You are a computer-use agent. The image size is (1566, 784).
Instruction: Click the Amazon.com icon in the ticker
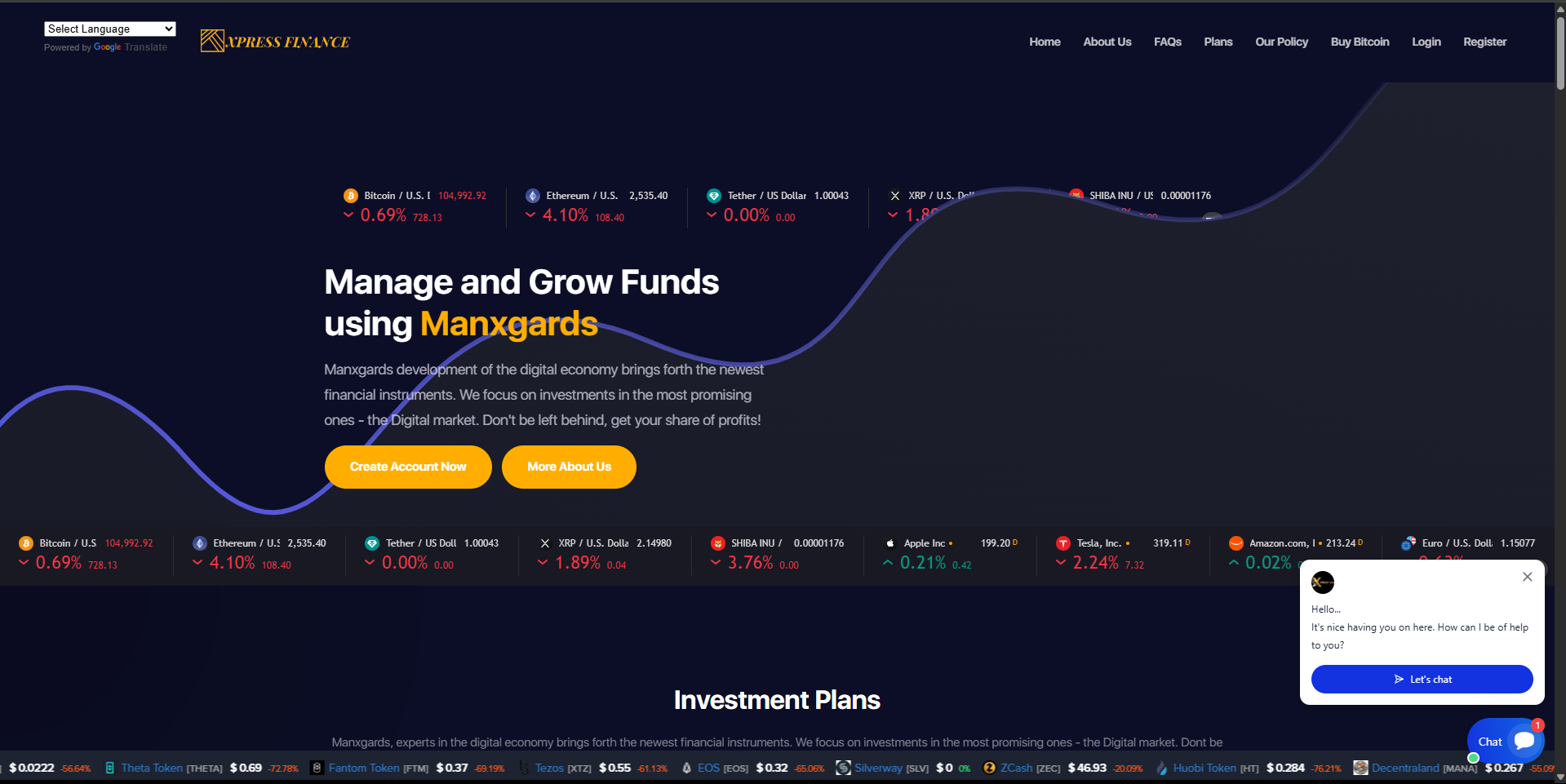click(1236, 543)
